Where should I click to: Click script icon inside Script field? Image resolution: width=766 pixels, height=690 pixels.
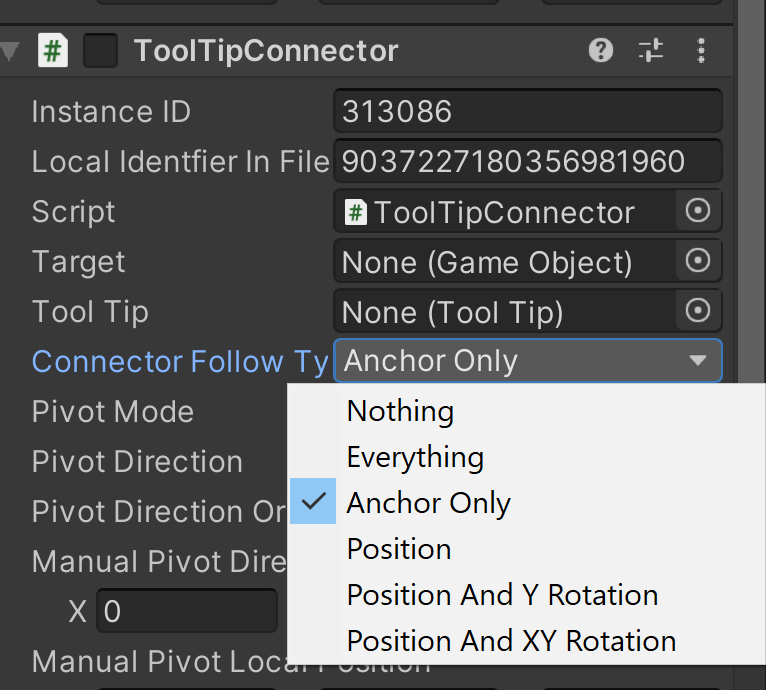pos(355,212)
